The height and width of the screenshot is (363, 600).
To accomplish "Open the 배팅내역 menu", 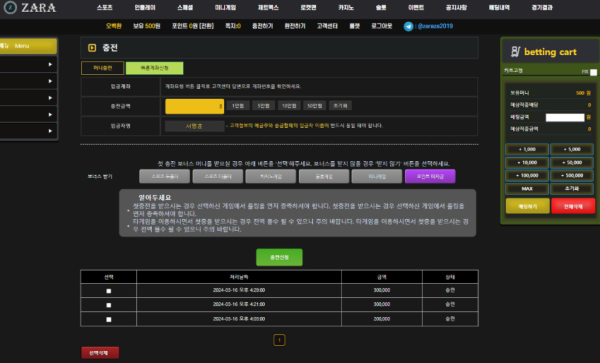I will [x=499, y=8].
